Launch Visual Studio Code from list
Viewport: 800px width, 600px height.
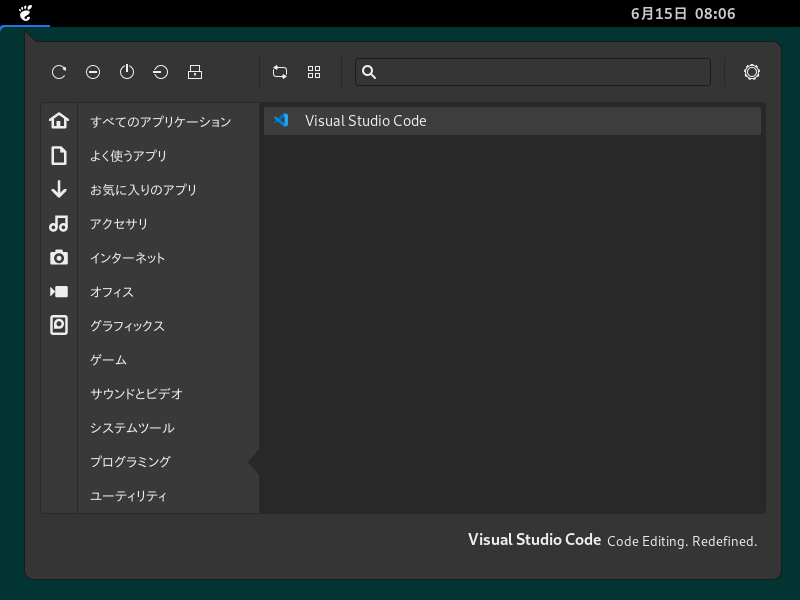pyautogui.click(x=512, y=121)
